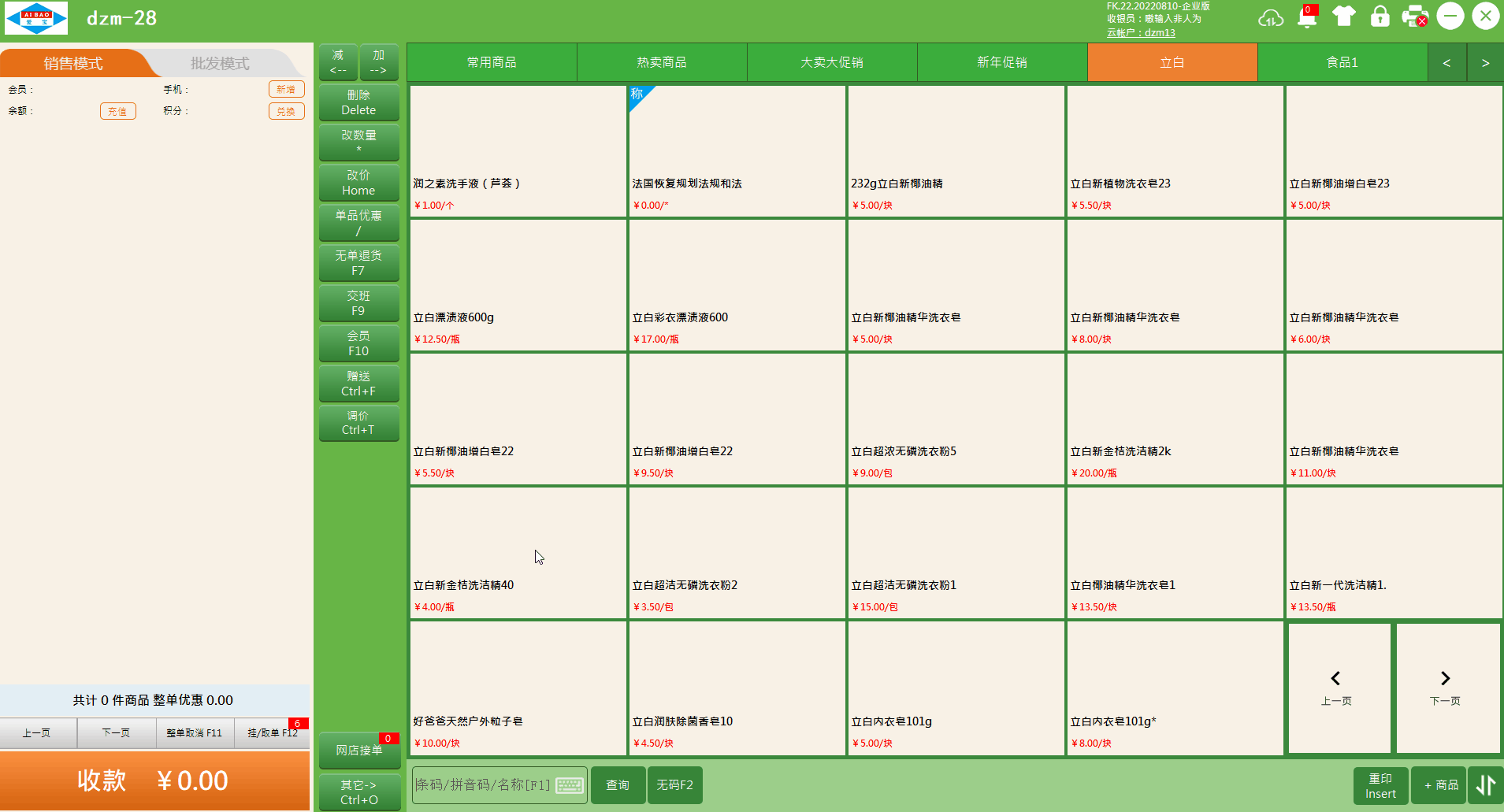Image resolution: width=1504 pixels, height=812 pixels.
Task: Select product 立白新金桔洗洁精2k
Action: coord(1175,419)
